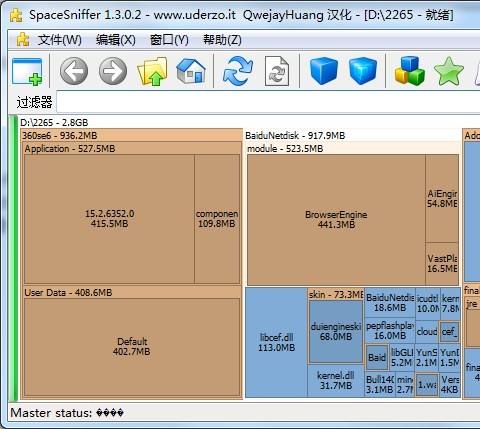Open the 窗口(Y) menu
Image resolution: width=480 pixels, height=429 pixels.
click(169, 40)
